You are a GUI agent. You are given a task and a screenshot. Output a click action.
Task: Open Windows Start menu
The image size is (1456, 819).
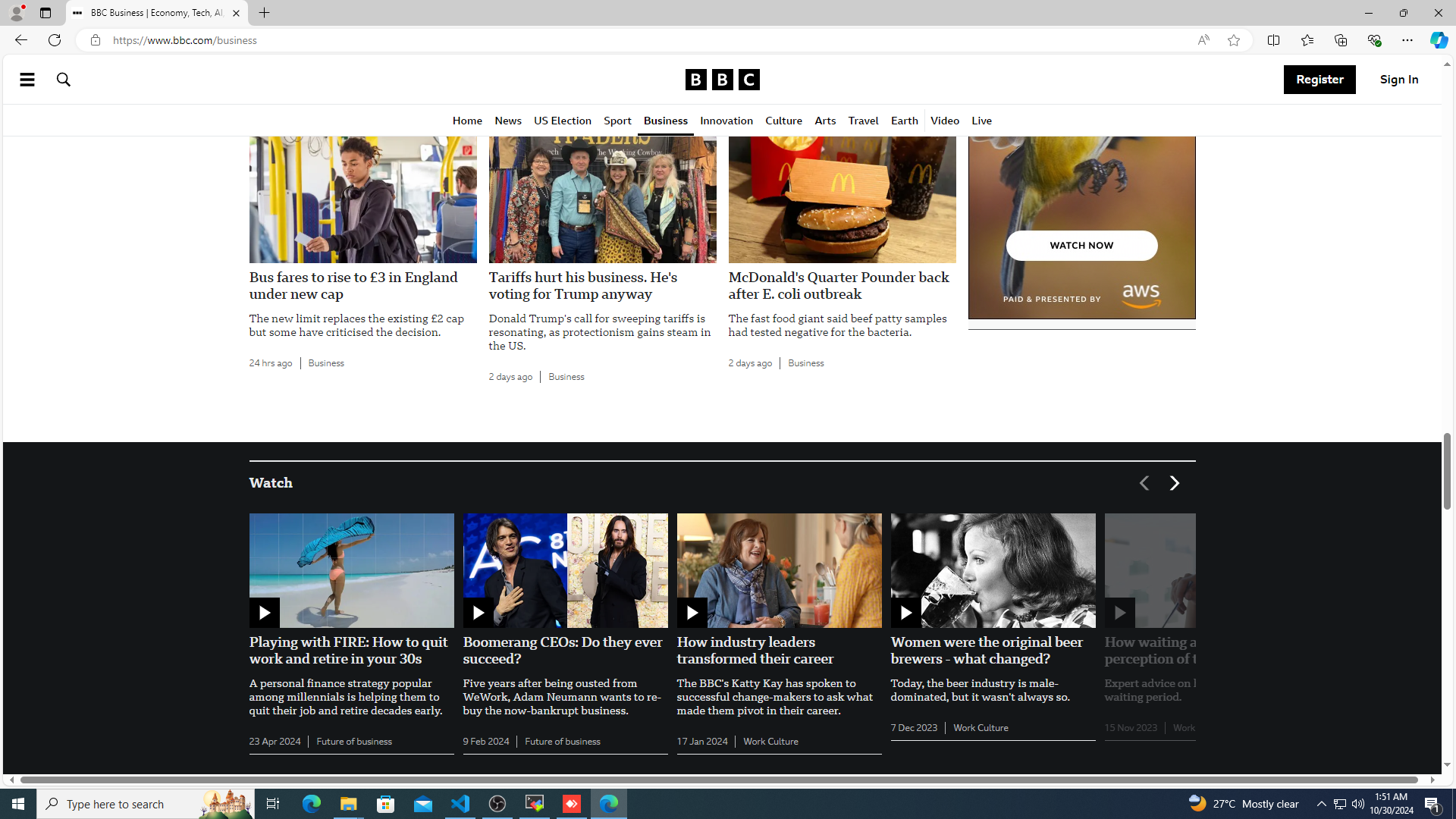point(18,804)
